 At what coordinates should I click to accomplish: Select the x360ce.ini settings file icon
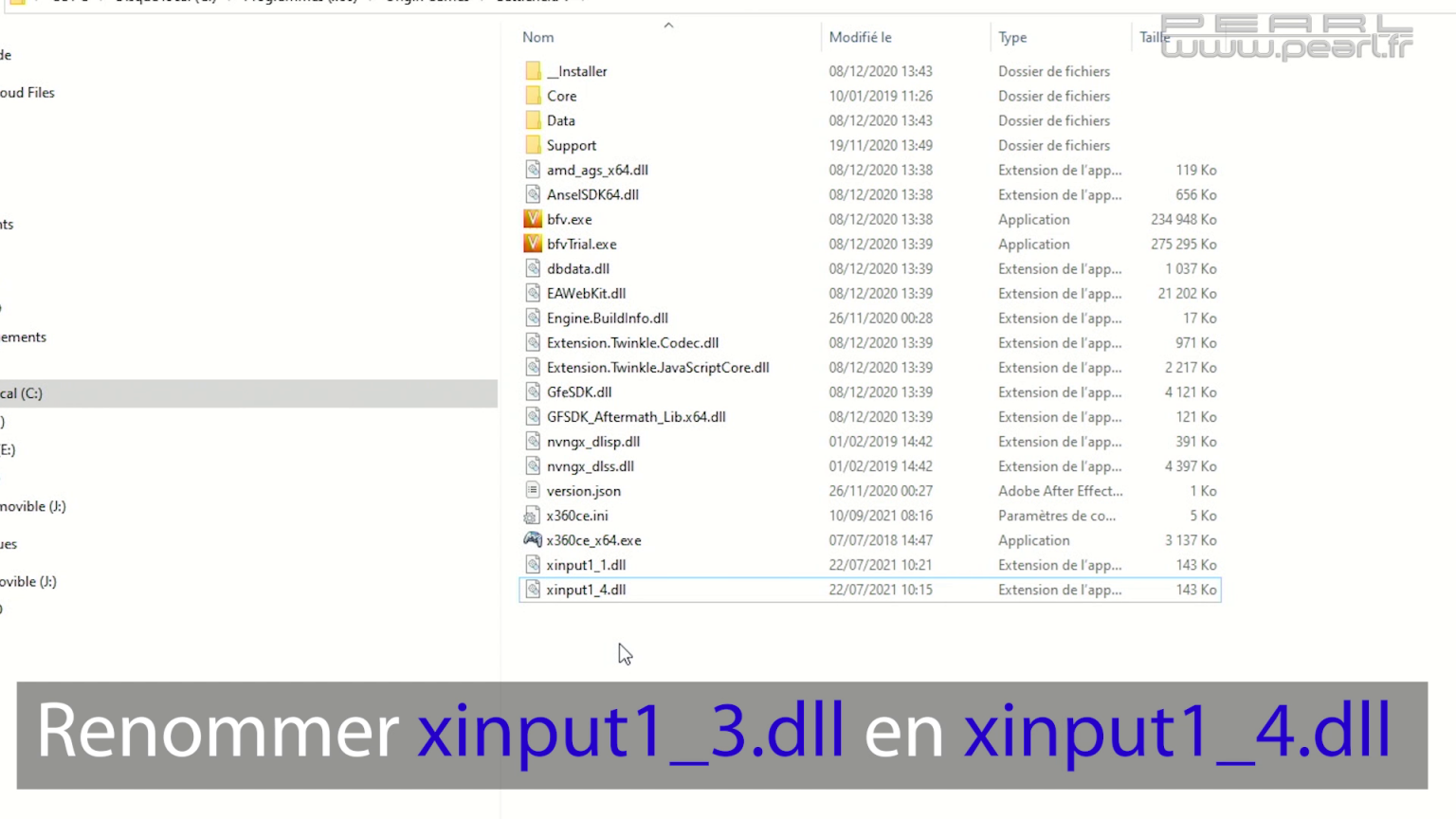coord(533,516)
